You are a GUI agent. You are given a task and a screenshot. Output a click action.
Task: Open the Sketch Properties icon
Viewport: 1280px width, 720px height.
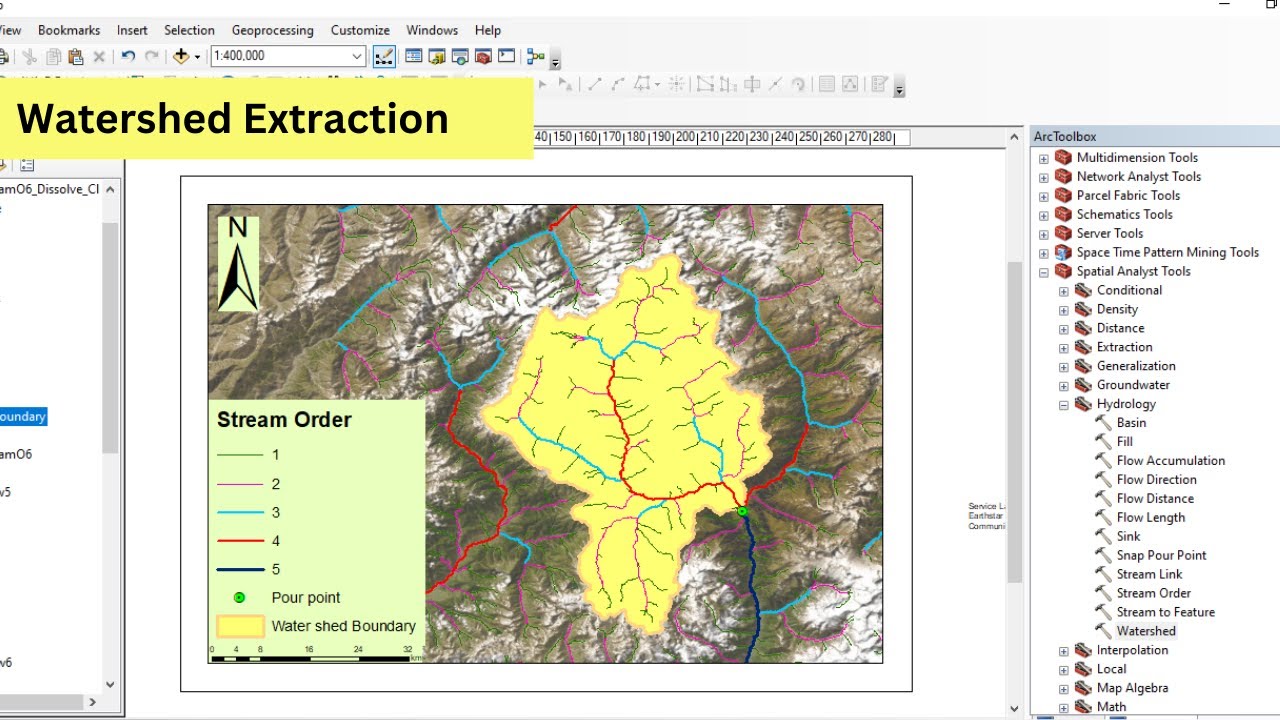pyautogui.click(x=850, y=85)
